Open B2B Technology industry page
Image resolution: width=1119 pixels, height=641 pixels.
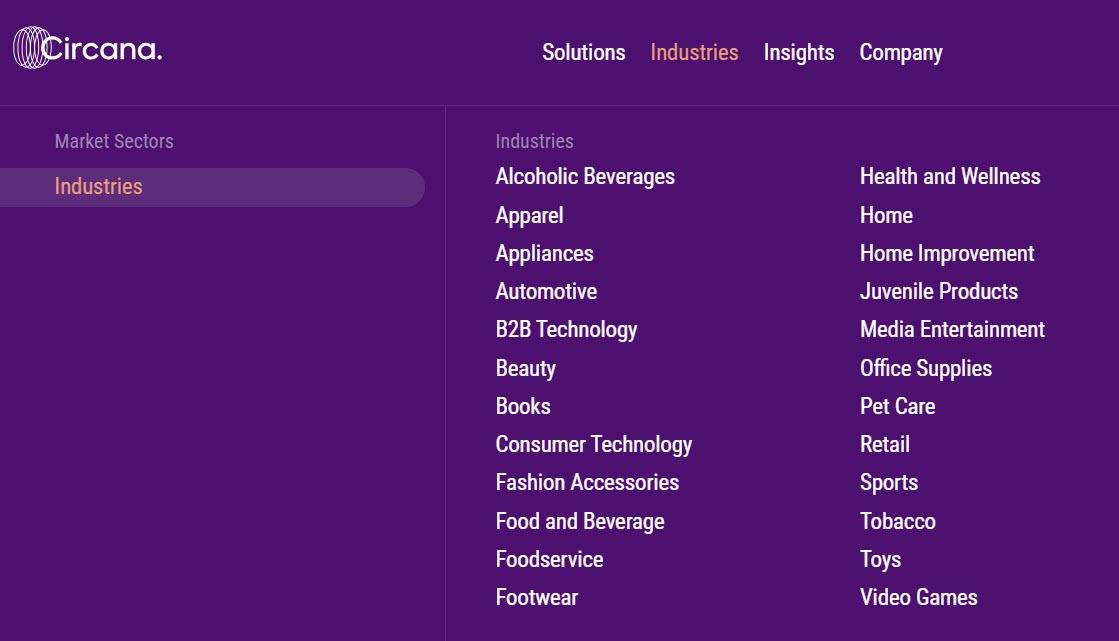click(x=567, y=330)
